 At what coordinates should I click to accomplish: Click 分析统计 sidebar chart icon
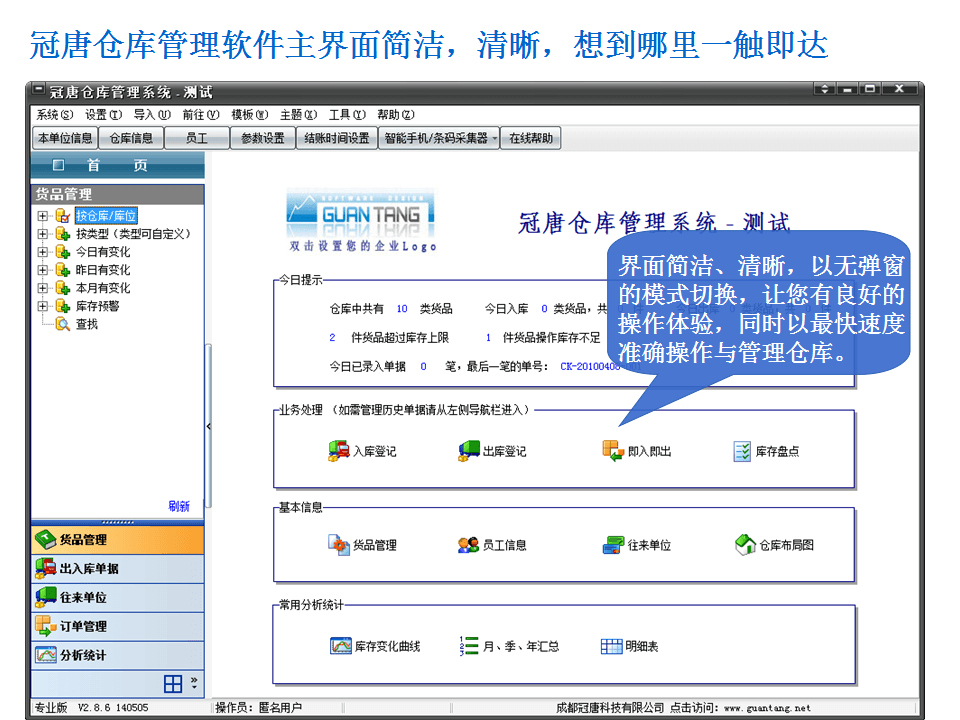[46, 654]
